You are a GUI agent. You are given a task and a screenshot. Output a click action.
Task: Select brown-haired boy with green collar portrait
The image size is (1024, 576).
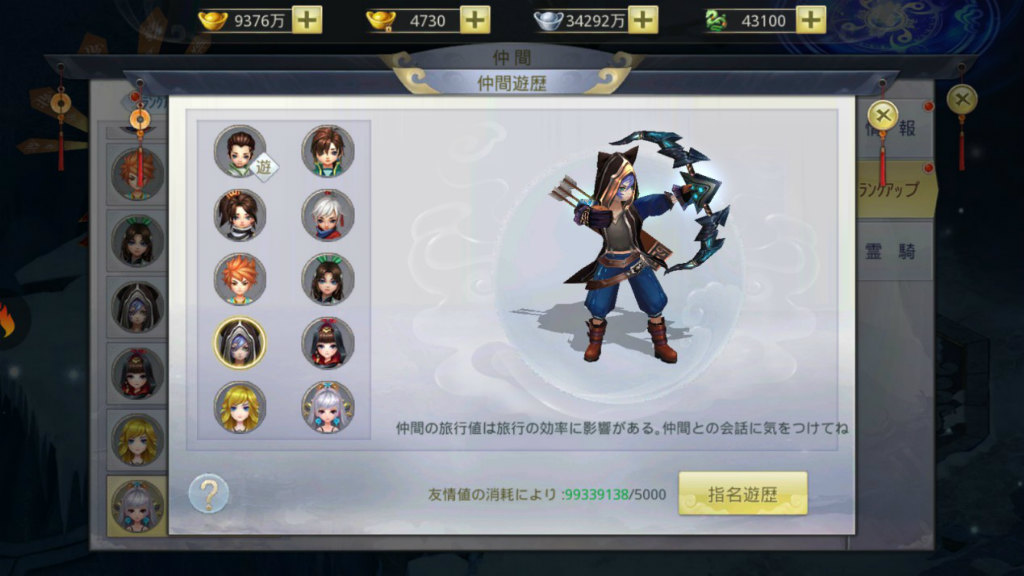328,152
